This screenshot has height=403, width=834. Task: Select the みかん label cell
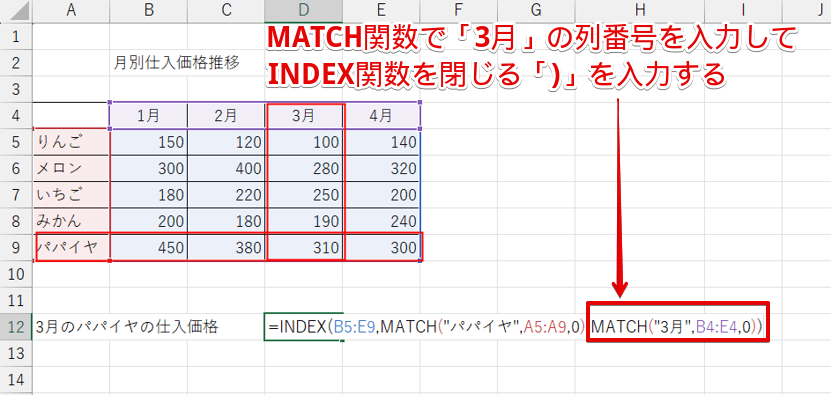point(71,221)
